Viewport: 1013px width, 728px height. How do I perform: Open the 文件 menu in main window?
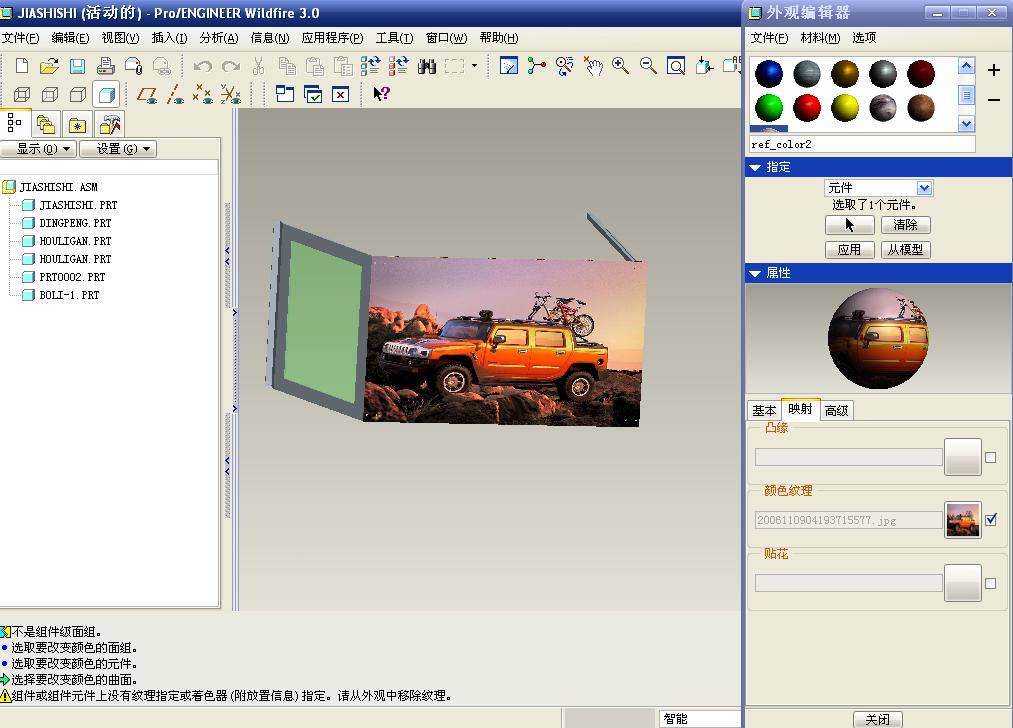tap(20, 38)
